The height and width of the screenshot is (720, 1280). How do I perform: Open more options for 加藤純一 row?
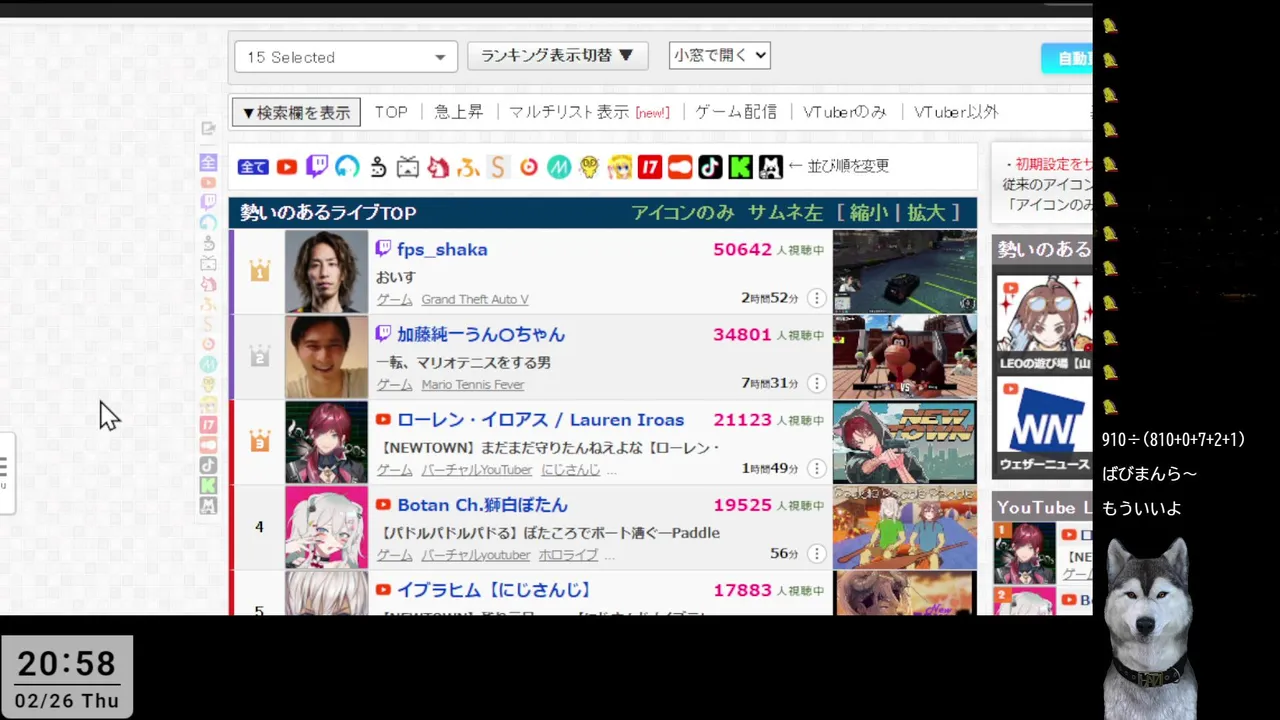[x=816, y=383]
